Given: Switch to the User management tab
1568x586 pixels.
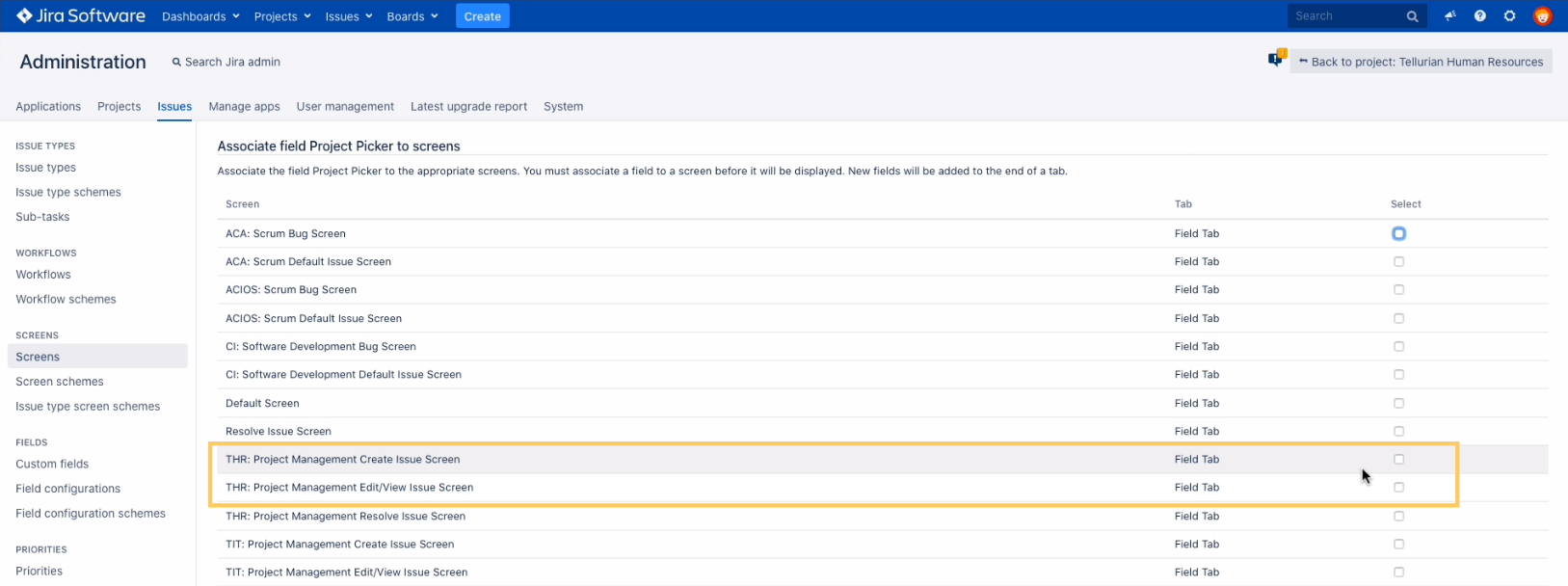Looking at the screenshot, I should [x=345, y=106].
